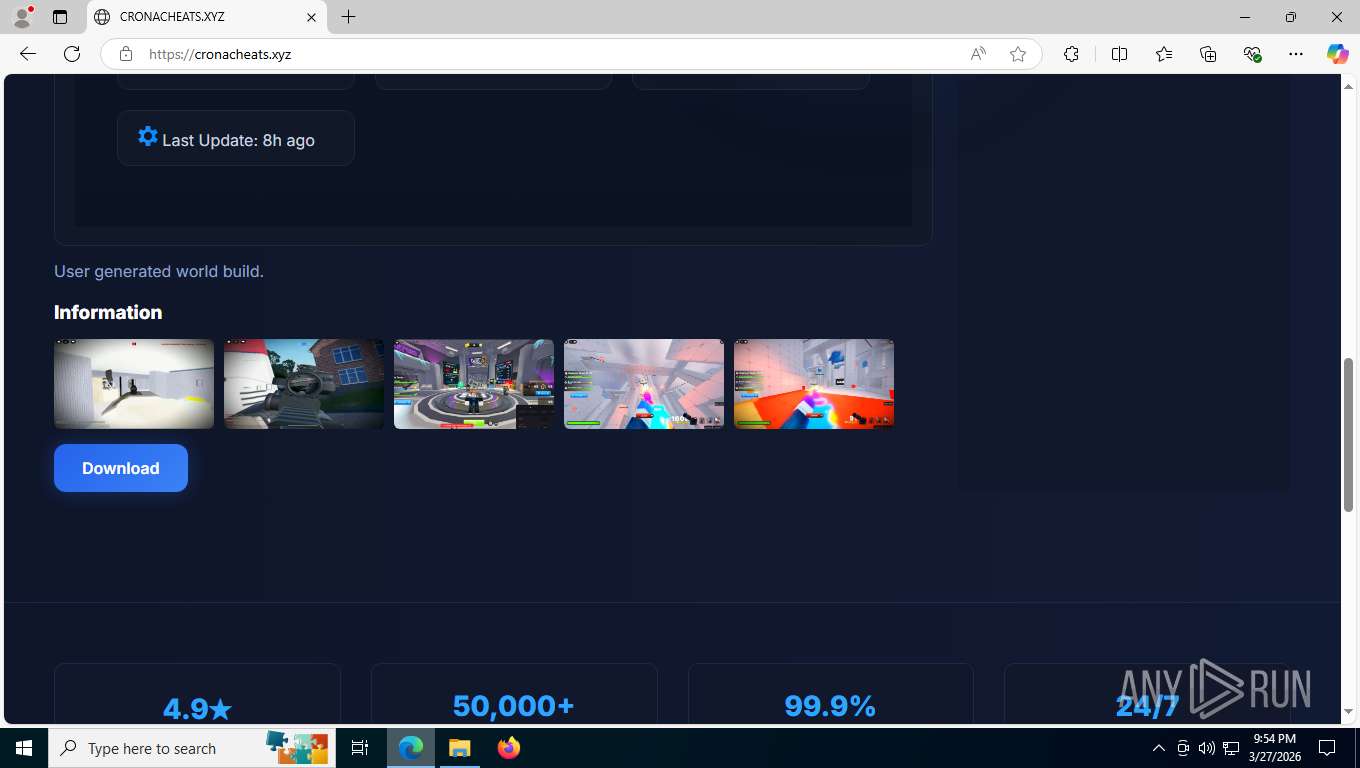
Task: Select the CRONACHEATS.XYZ tab
Action: 207,17
